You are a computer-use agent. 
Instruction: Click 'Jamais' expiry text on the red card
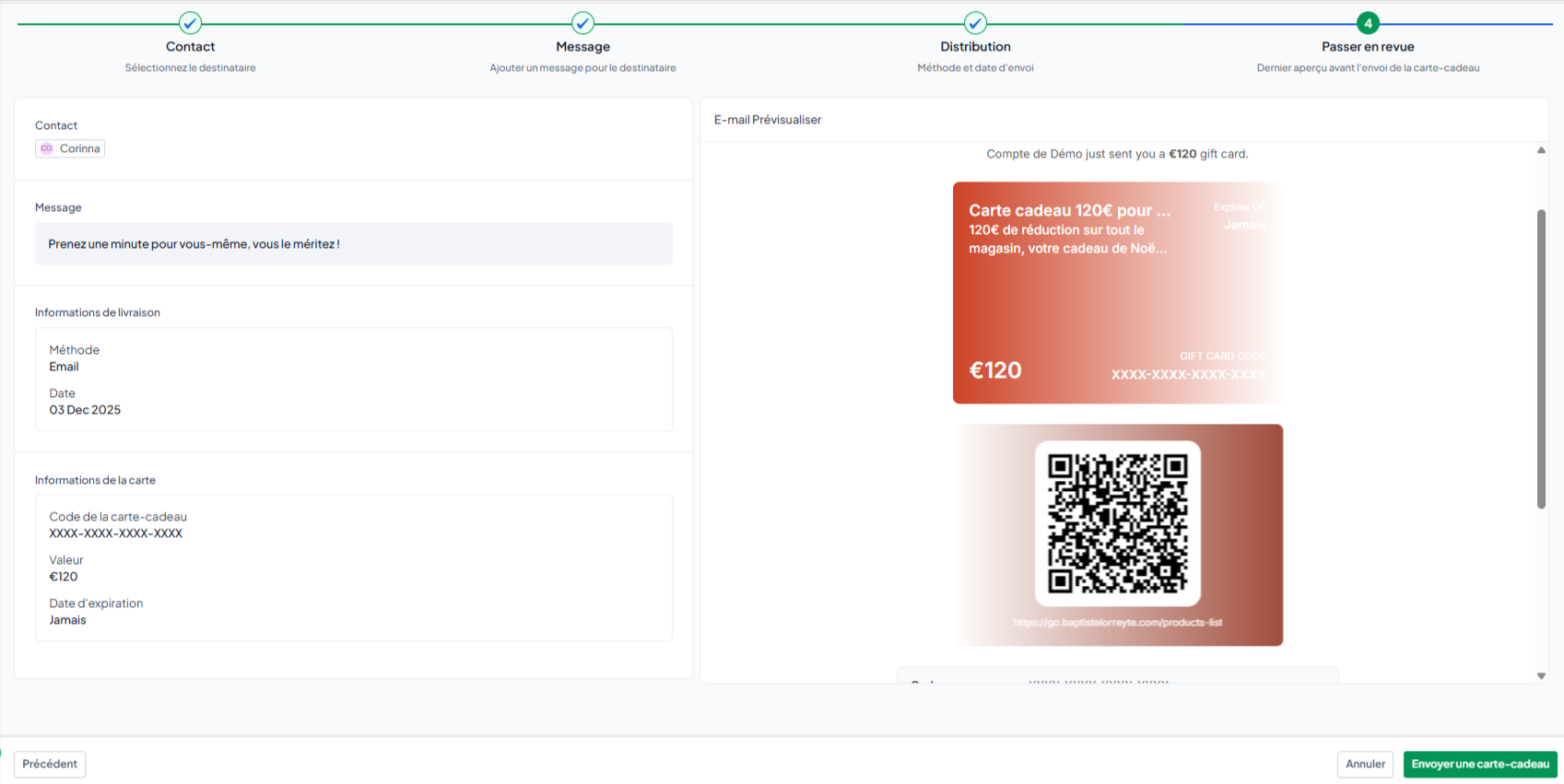point(1244,225)
